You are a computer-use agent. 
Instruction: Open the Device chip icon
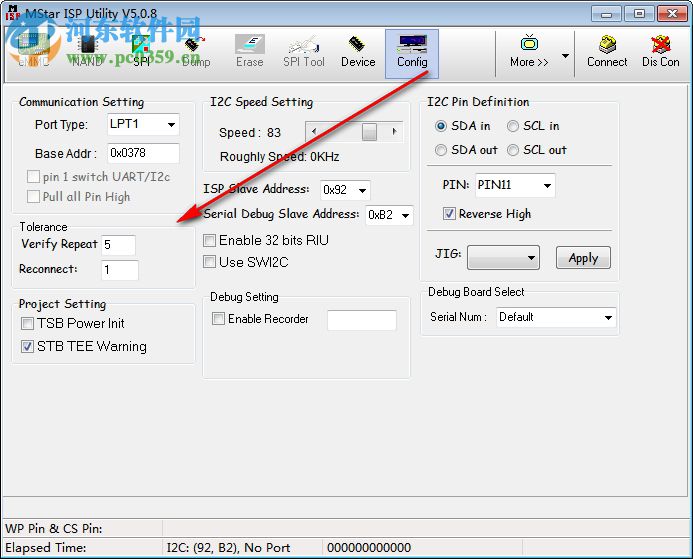coord(358,51)
